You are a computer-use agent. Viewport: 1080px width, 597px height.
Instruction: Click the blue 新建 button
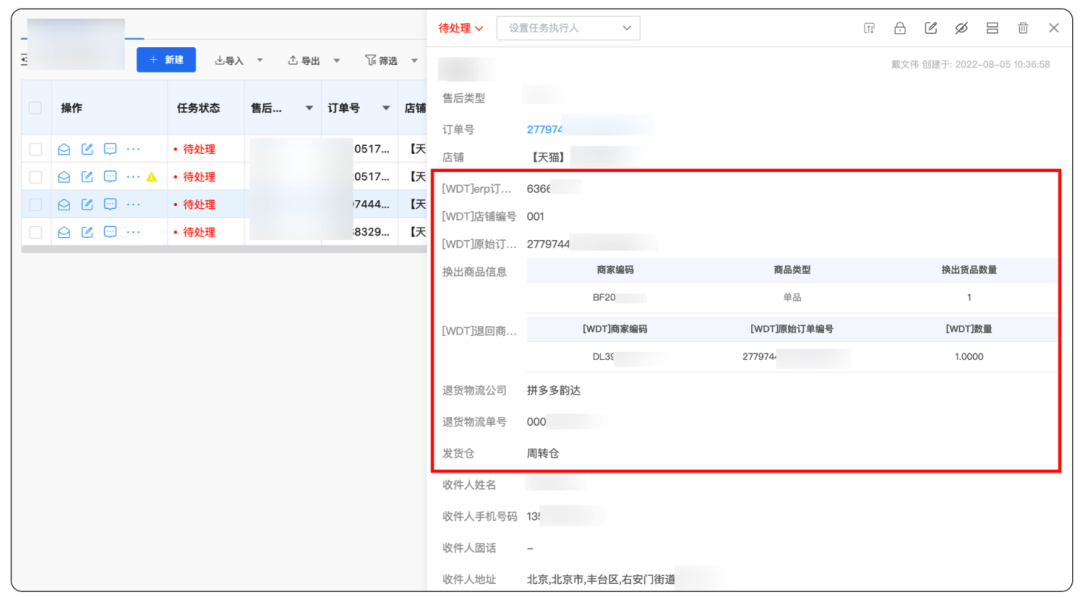click(166, 60)
